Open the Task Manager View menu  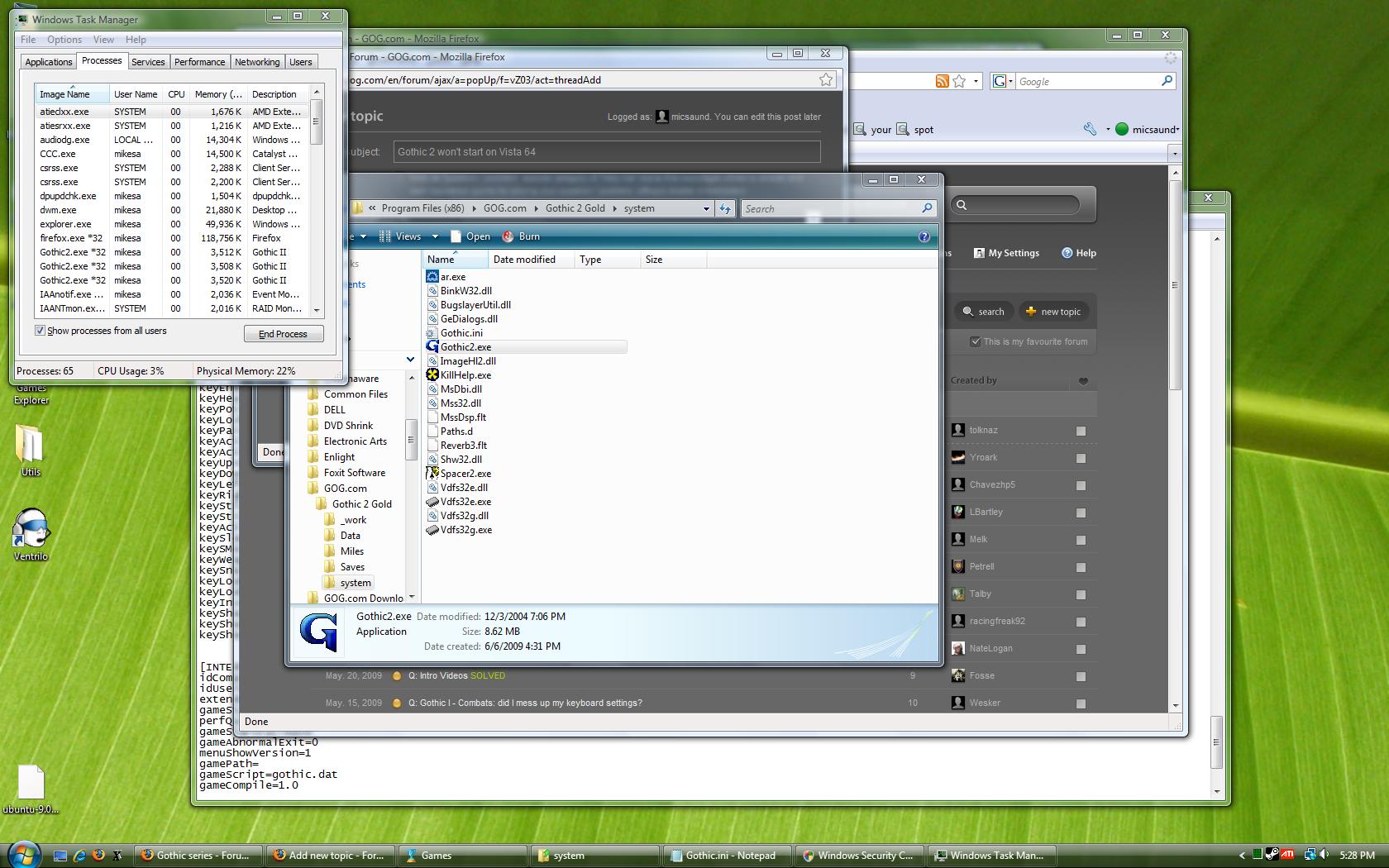103,39
